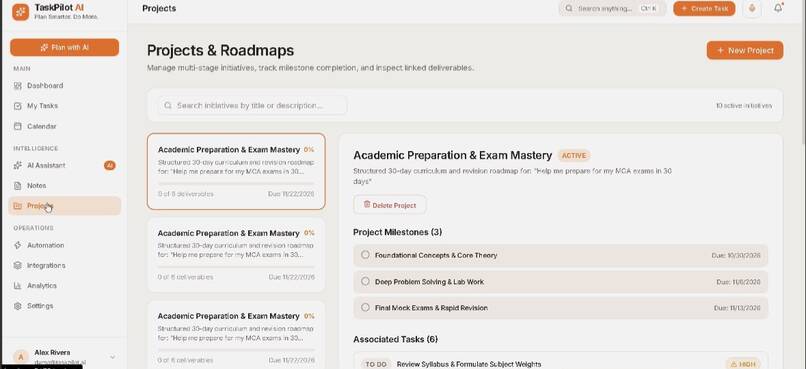This screenshot has height=369, width=806.
Task: Click the ACTIVE status badge
Action: (574, 155)
